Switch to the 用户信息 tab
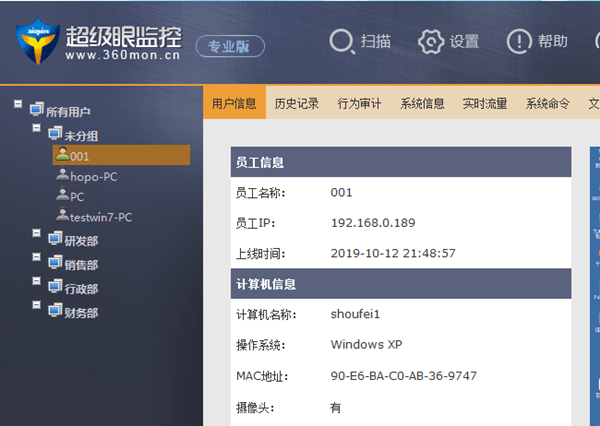 point(234,103)
